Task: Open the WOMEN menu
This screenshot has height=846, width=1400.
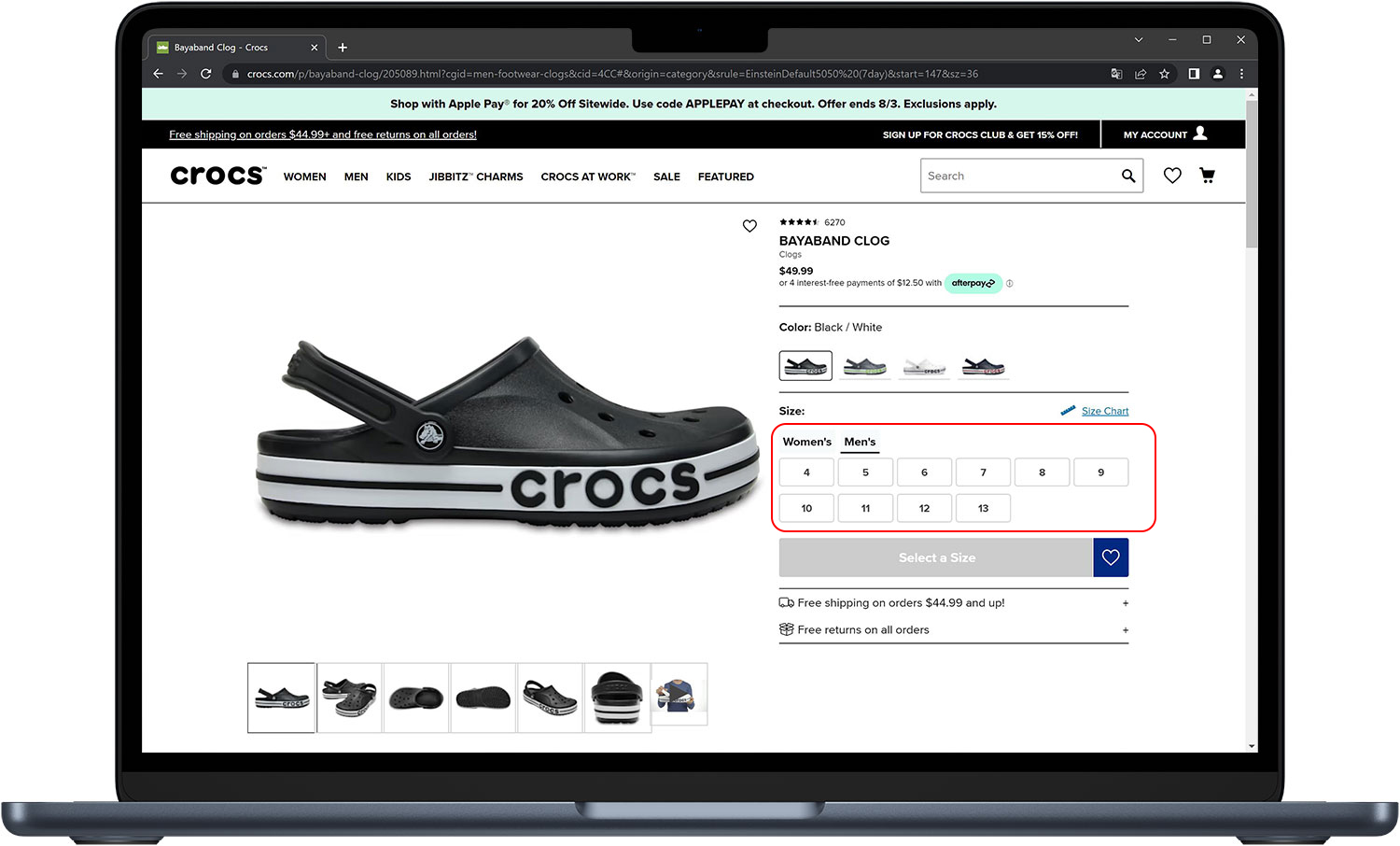Action: click(x=305, y=176)
